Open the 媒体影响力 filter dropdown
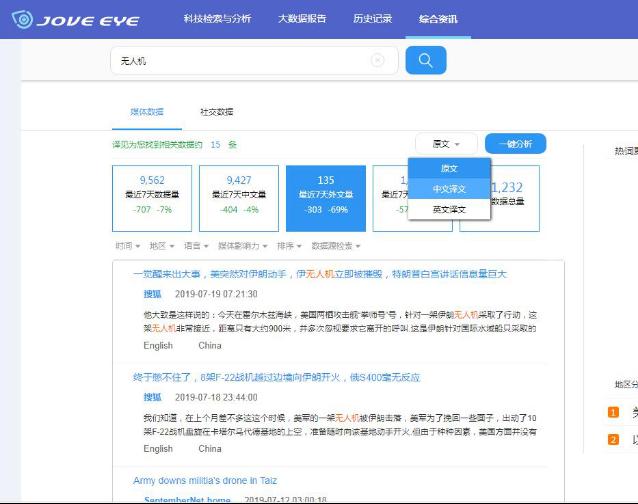The height and width of the screenshot is (504, 638). [243, 246]
